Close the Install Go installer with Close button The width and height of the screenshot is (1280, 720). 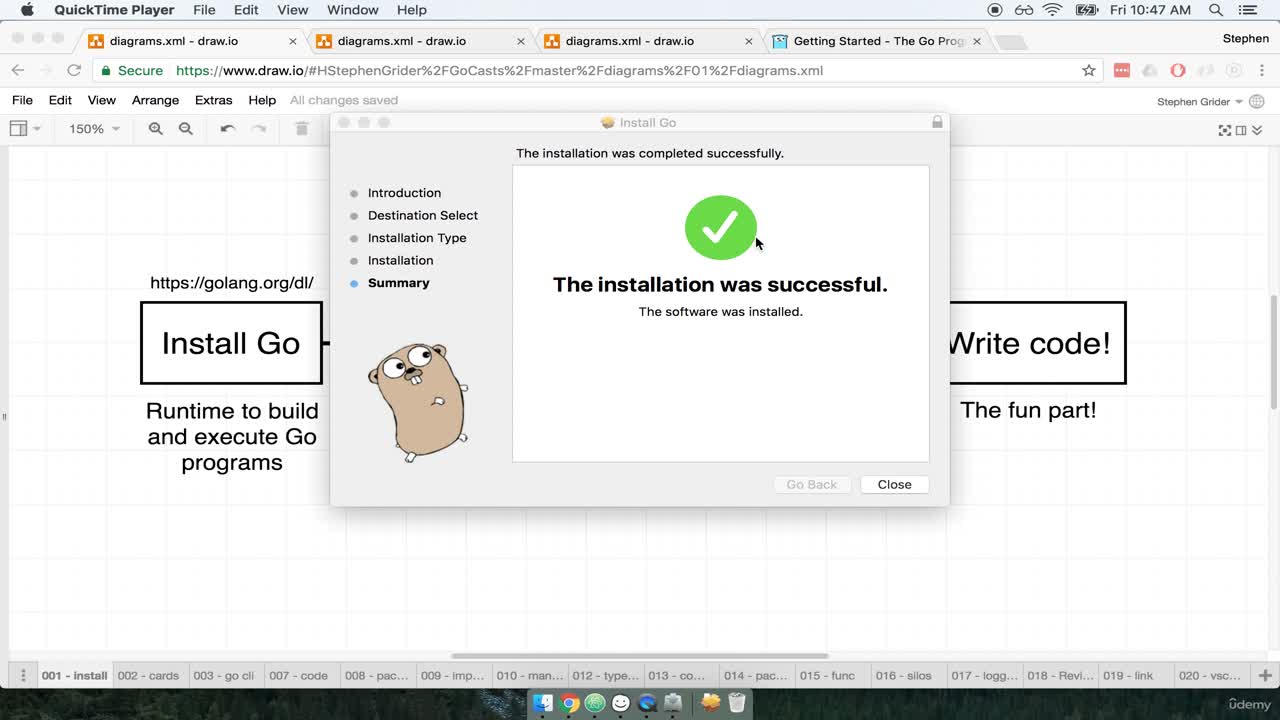pyautogui.click(x=894, y=484)
